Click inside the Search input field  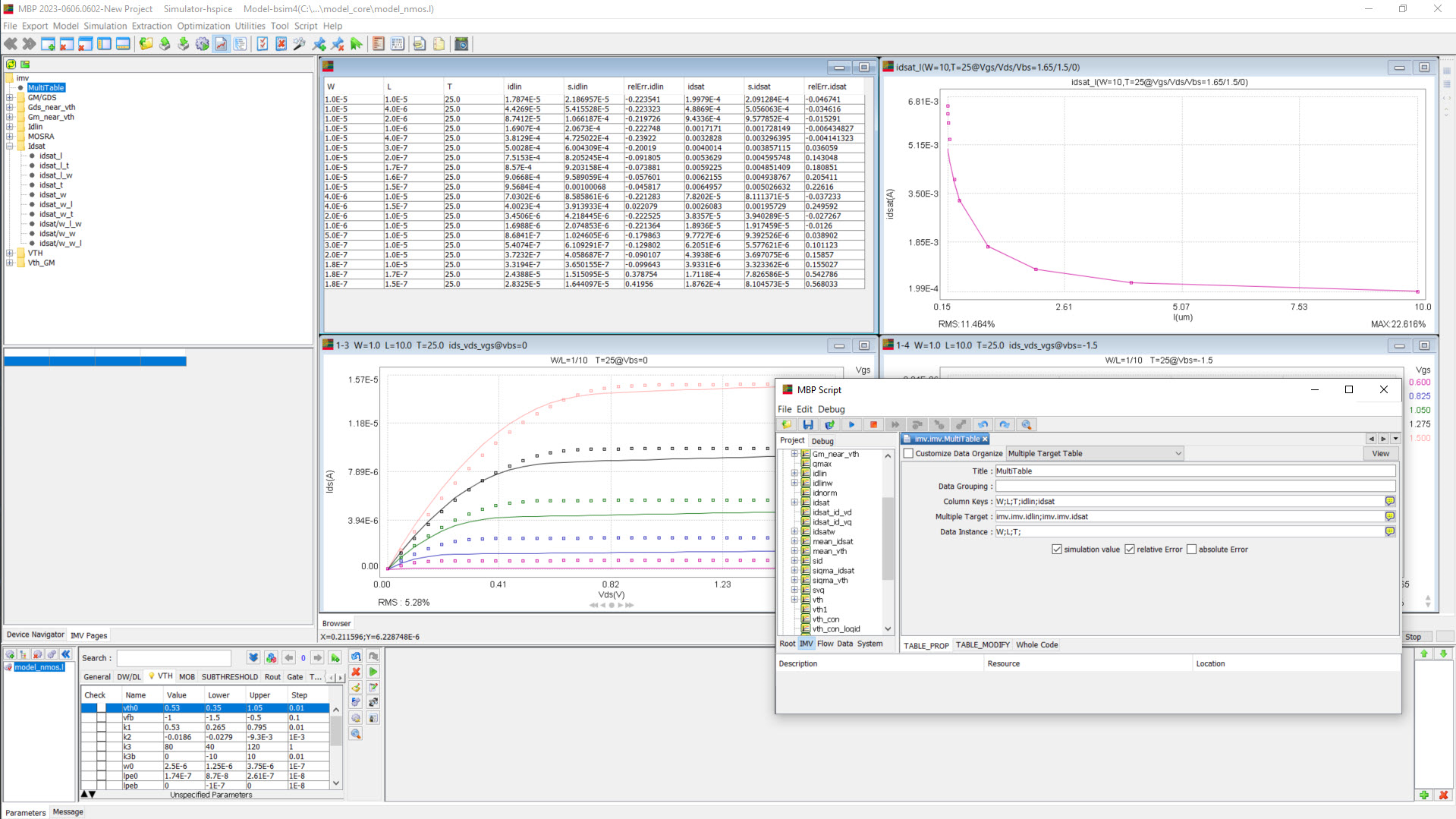click(x=173, y=657)
